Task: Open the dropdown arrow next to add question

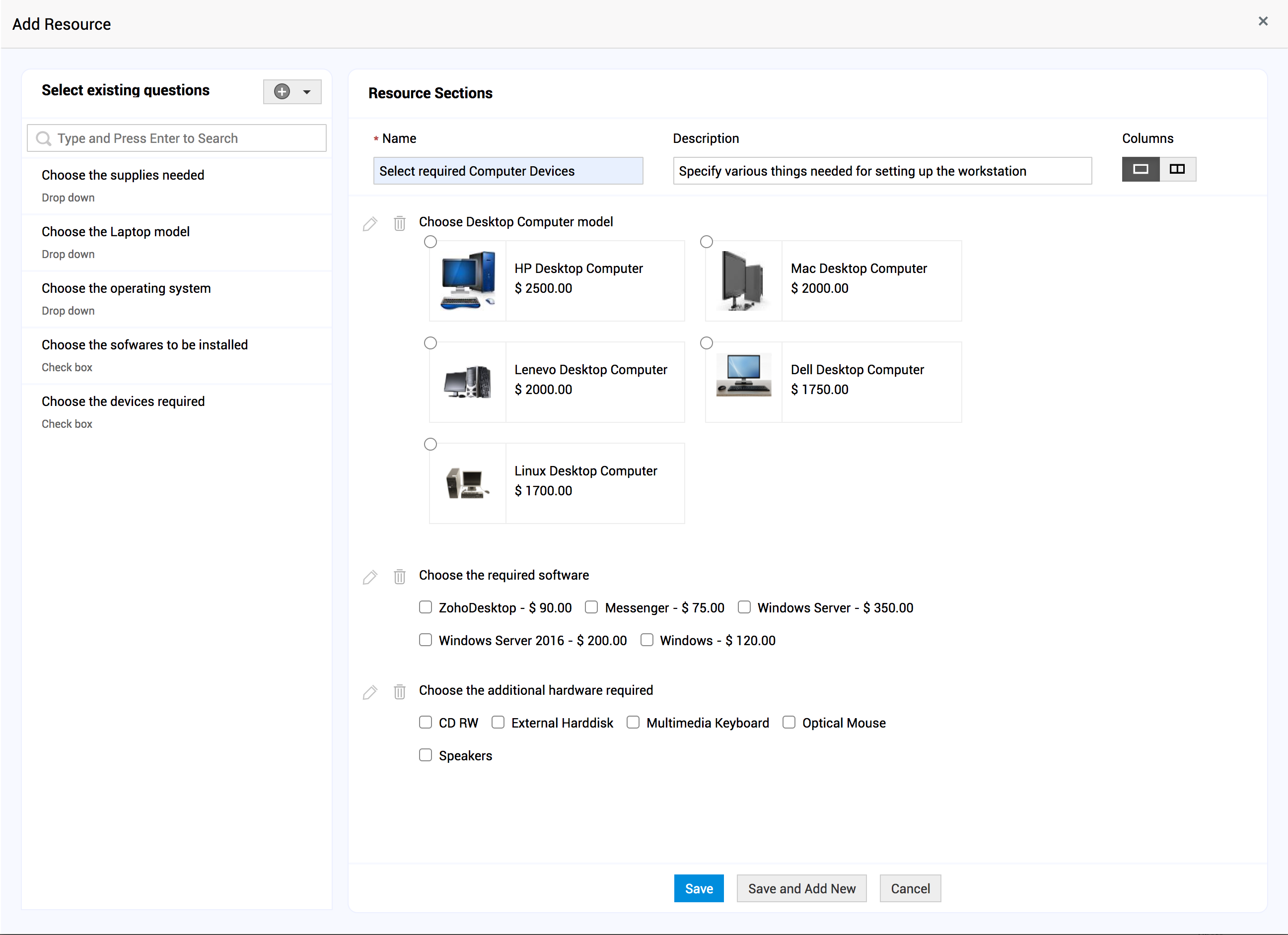Action: 307,92
